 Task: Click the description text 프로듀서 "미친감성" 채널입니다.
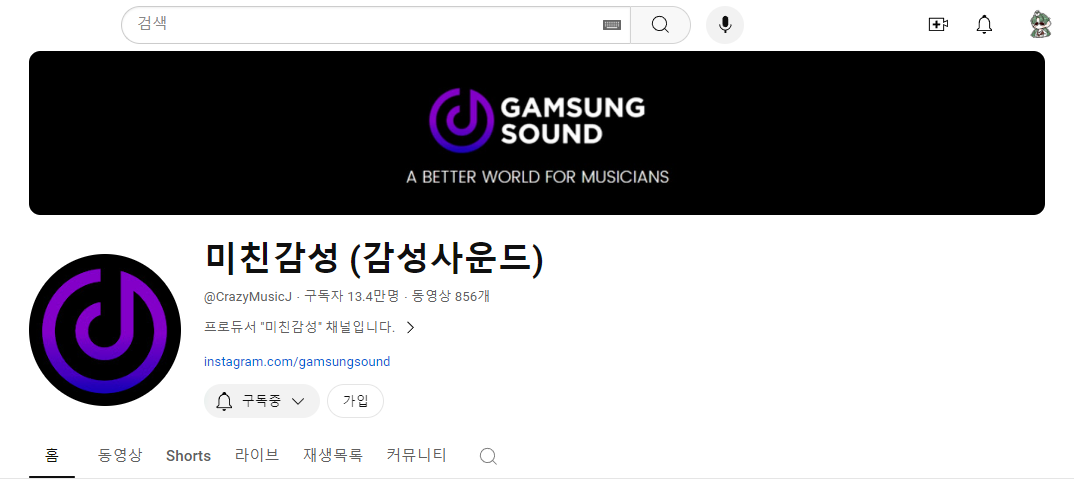pos(300,327)
